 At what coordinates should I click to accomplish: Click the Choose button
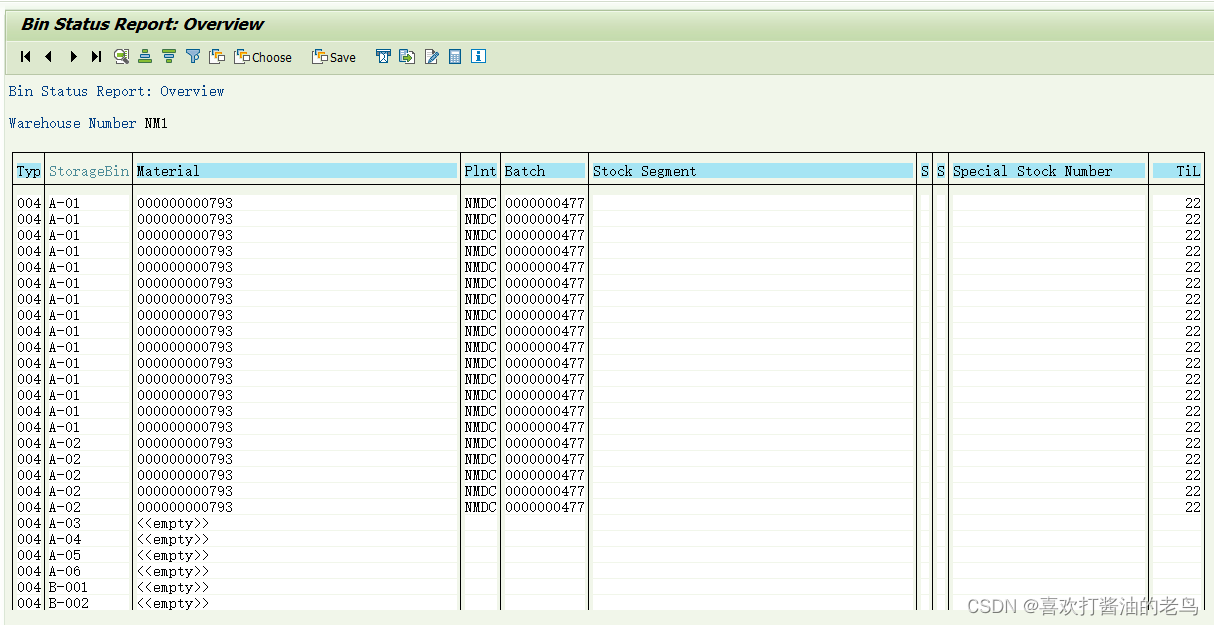pyautogui.click(x=263, y=57)
